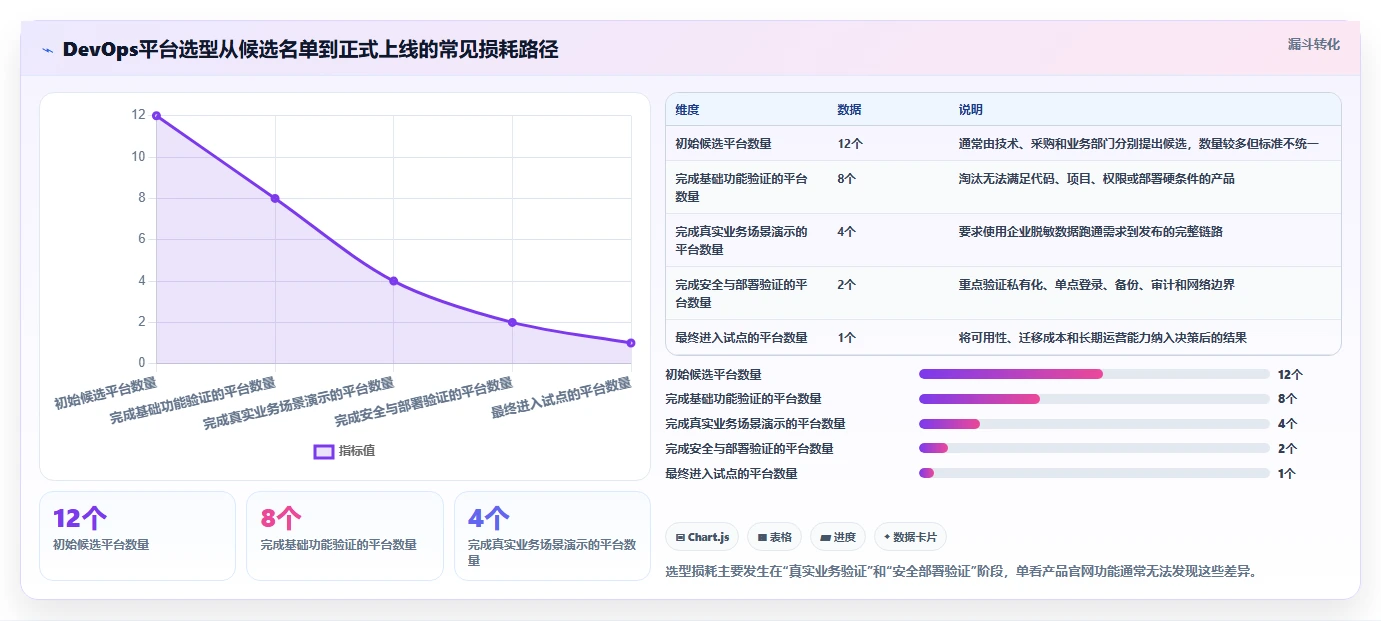Screen dimensions: 1381x621
Task: Click the chart data point at value 1
Action: pyautogui.click(x=631, y=343)
